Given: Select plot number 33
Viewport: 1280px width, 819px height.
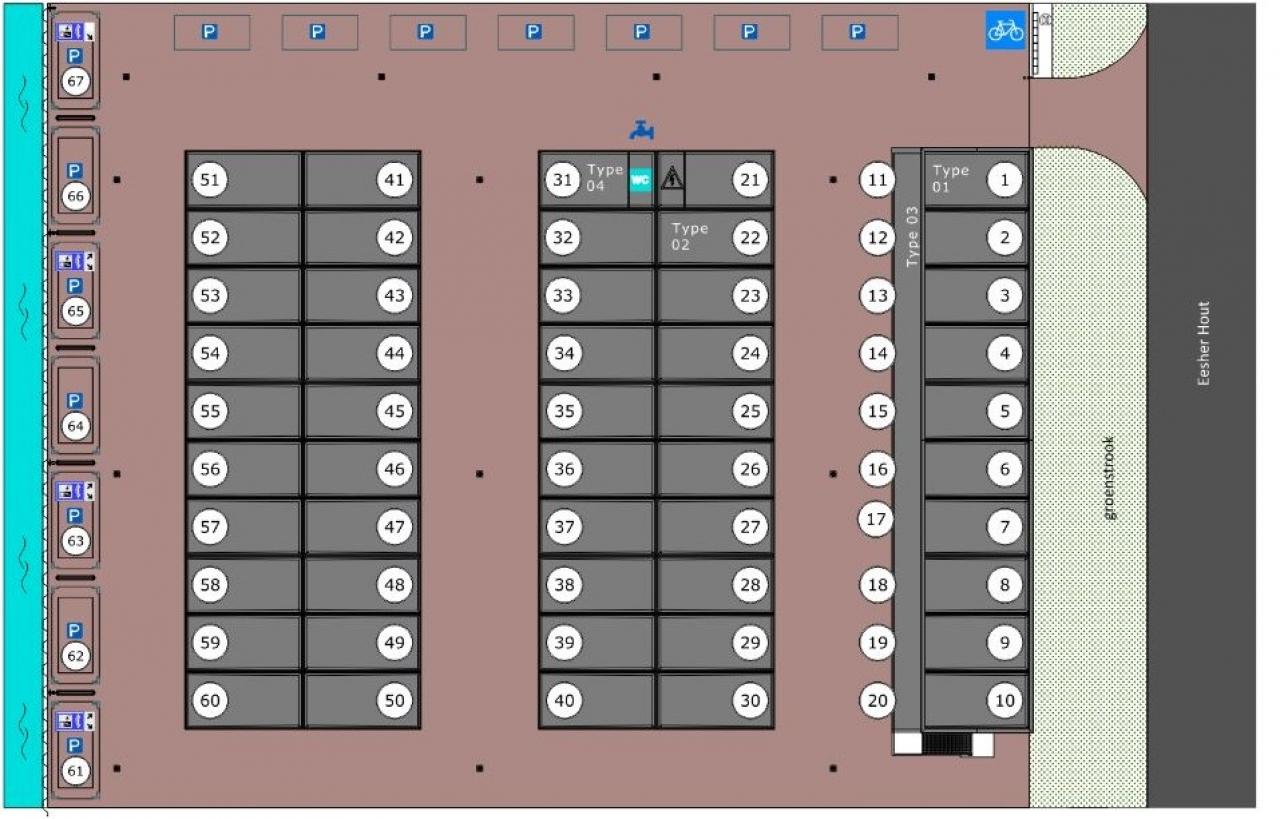Looking at the screenshot, I should pyautogui.click(x=565, y=296).
